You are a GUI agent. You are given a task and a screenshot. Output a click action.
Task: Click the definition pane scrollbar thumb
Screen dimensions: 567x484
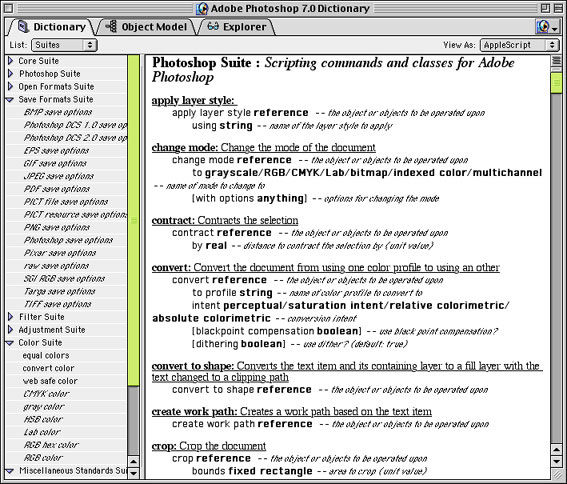557,83
